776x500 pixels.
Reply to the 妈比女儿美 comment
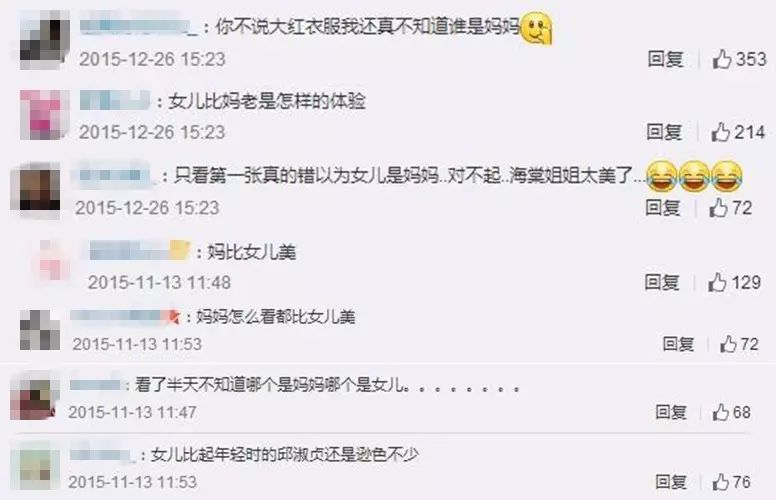click(x=662, y=283)
